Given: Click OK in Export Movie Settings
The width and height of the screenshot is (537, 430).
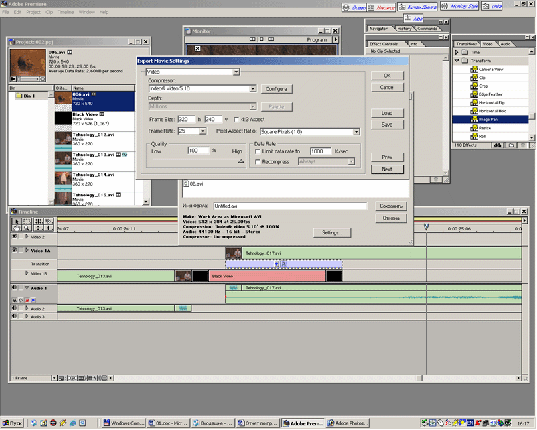Looking at the screenshot, I should (x=387, y=76).
